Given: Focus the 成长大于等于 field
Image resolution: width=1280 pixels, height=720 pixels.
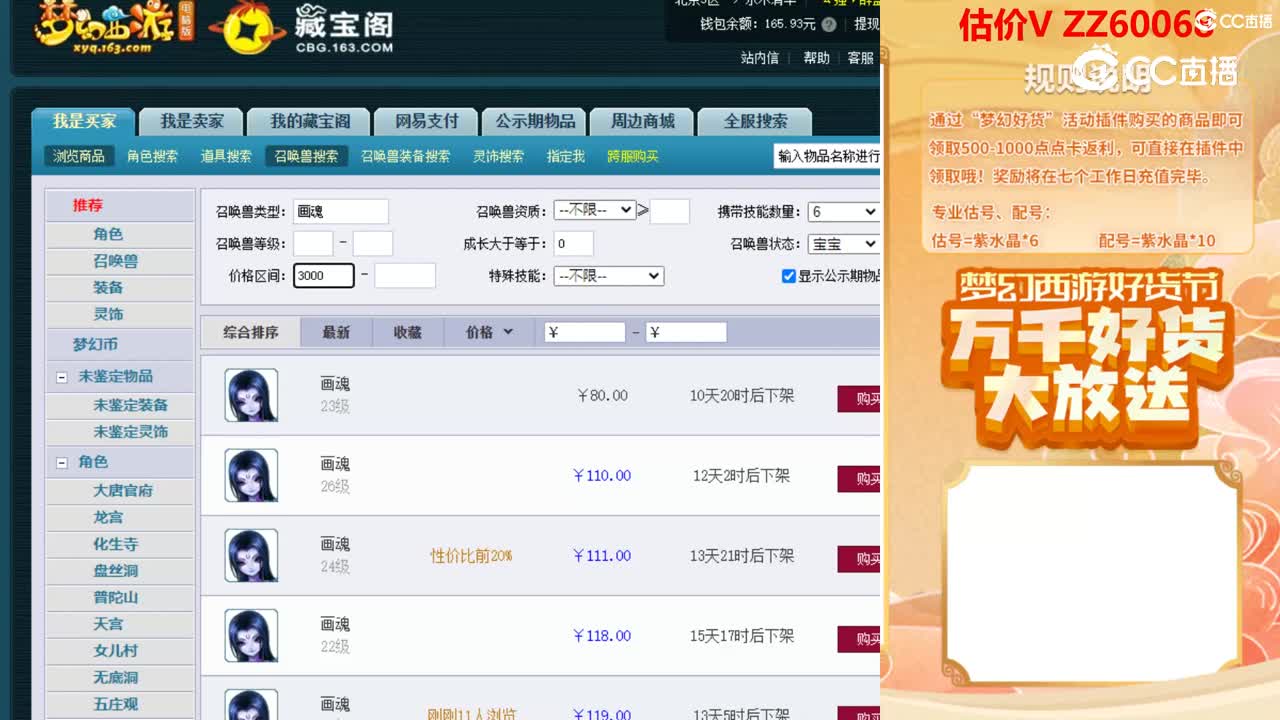Looking at the screenshot, I should (x=573, y=243).
